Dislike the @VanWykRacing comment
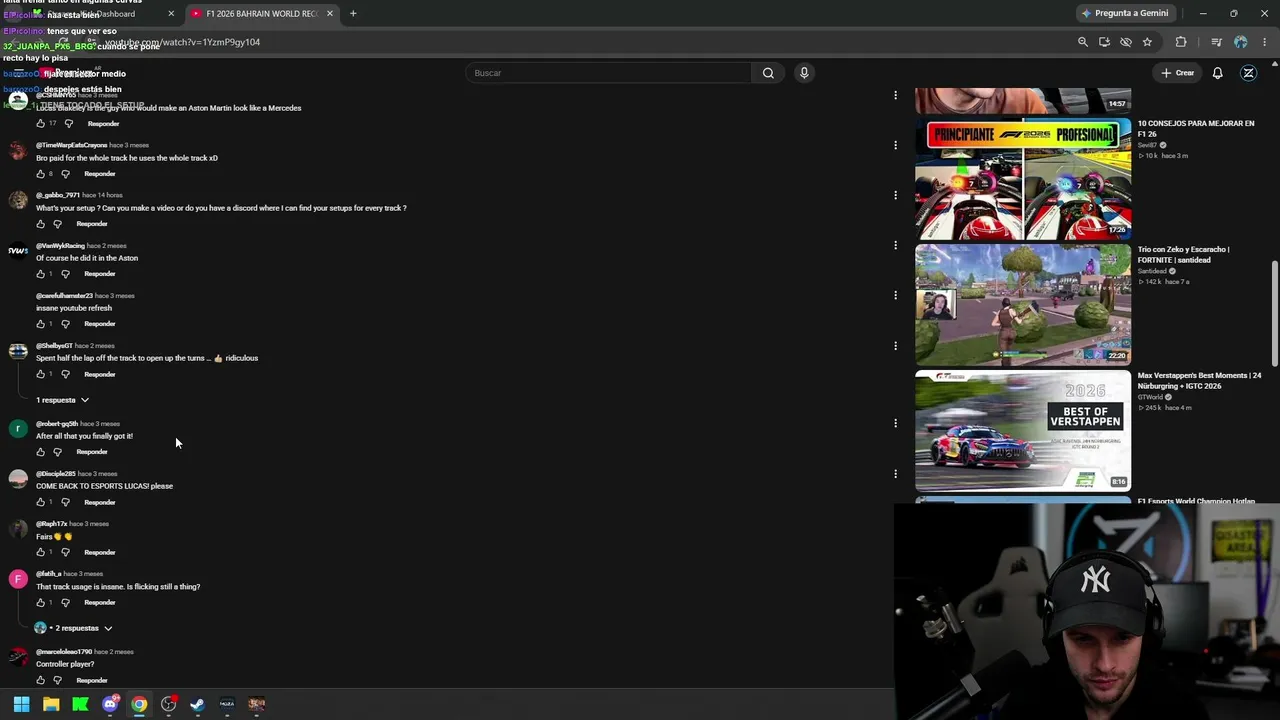The width and height of the screenshot is (1280, 720). [65, 274]
